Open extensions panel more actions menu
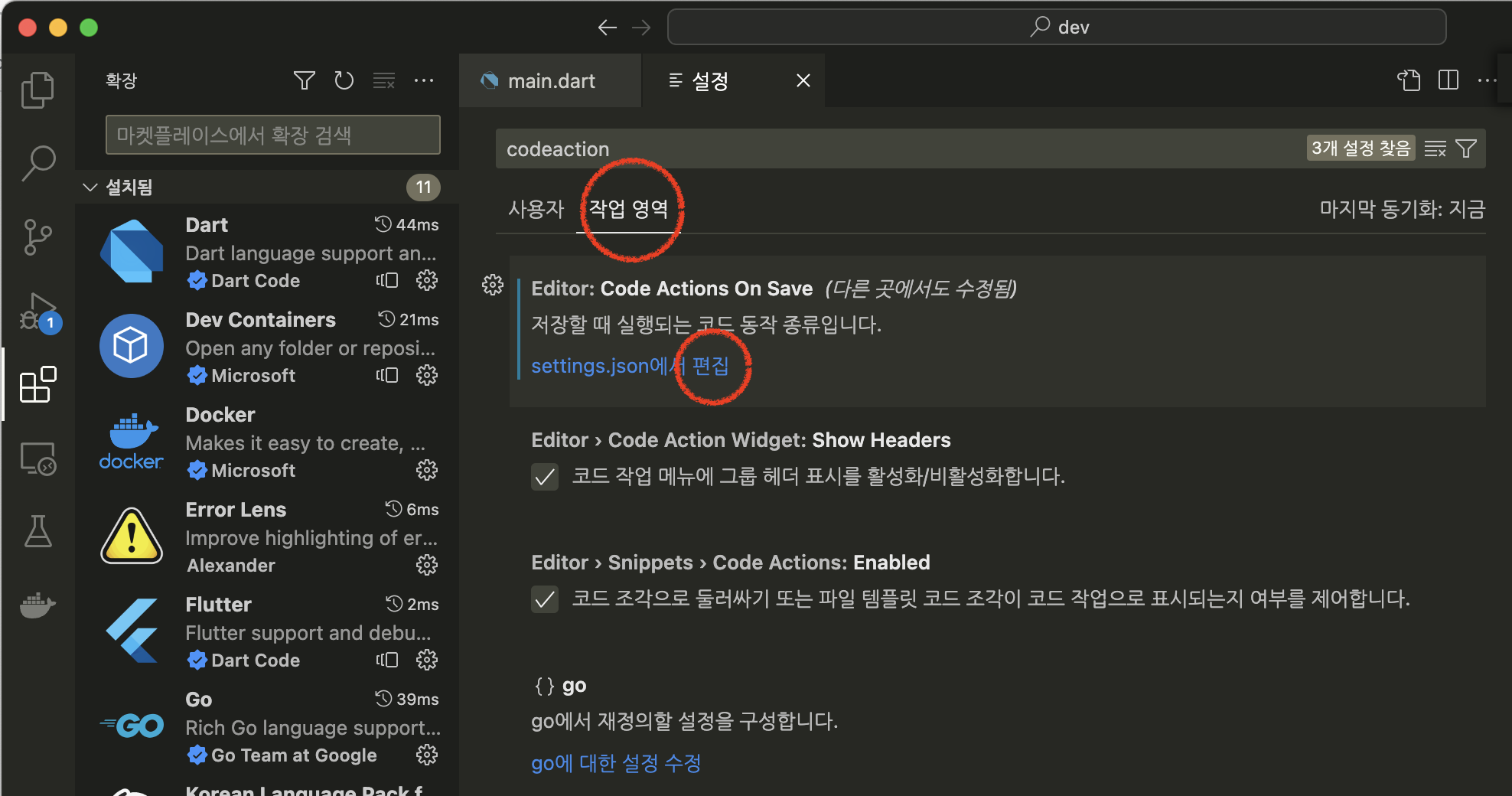Viewport: 1512px width, 796px height. 424,80
